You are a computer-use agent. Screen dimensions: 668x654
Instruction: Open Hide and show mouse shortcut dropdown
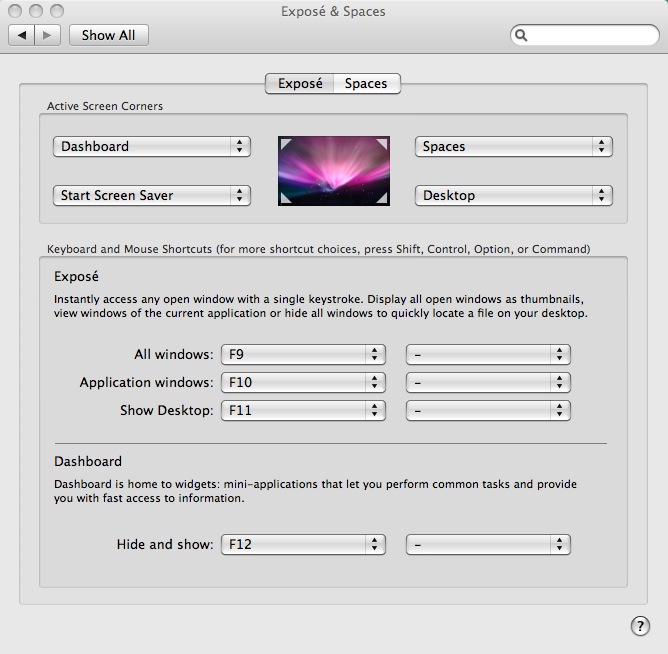(x=488, y=545)
